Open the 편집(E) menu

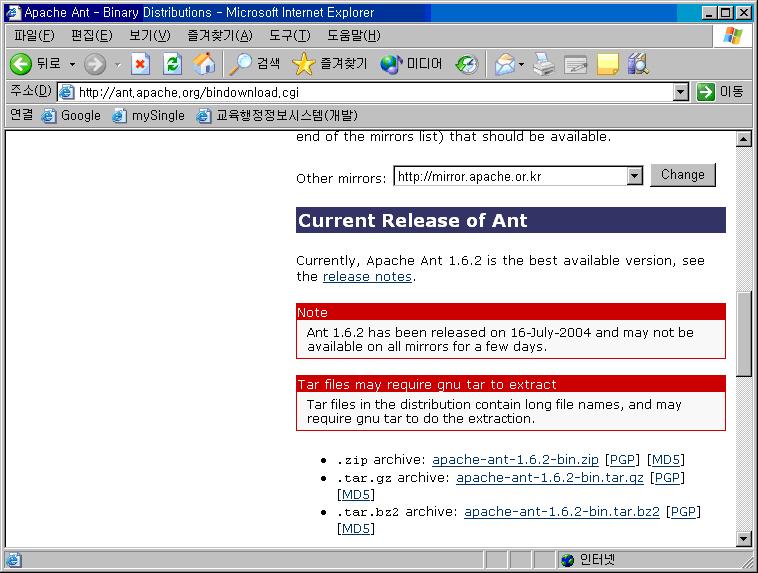coord(91,35)
